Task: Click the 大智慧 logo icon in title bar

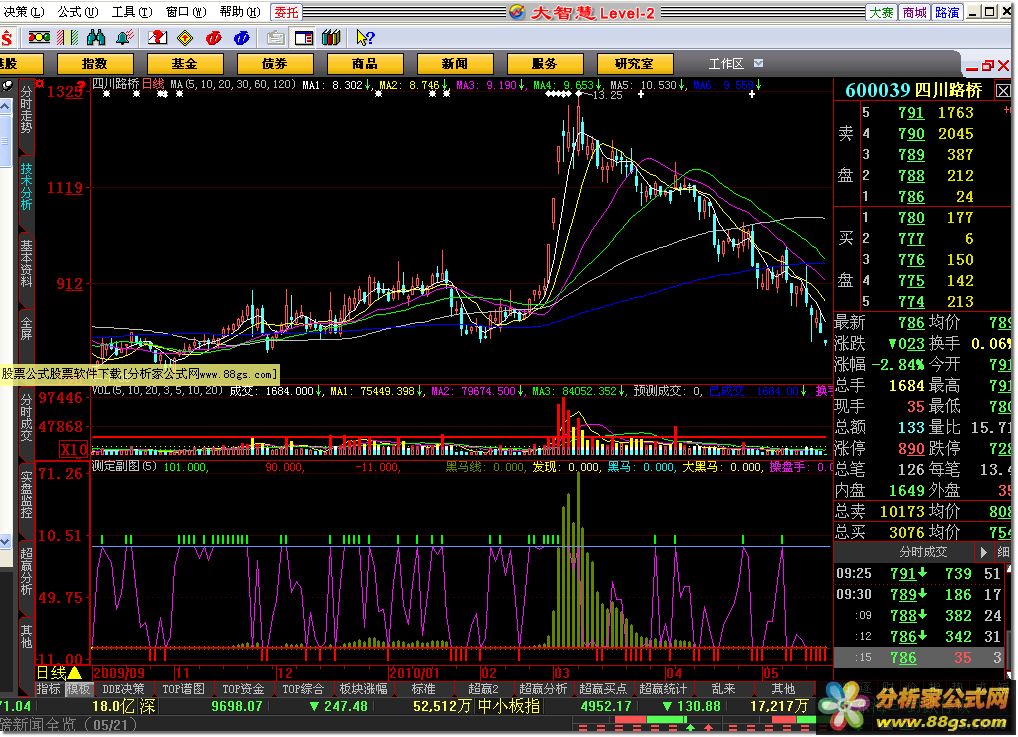Action: 517,12
